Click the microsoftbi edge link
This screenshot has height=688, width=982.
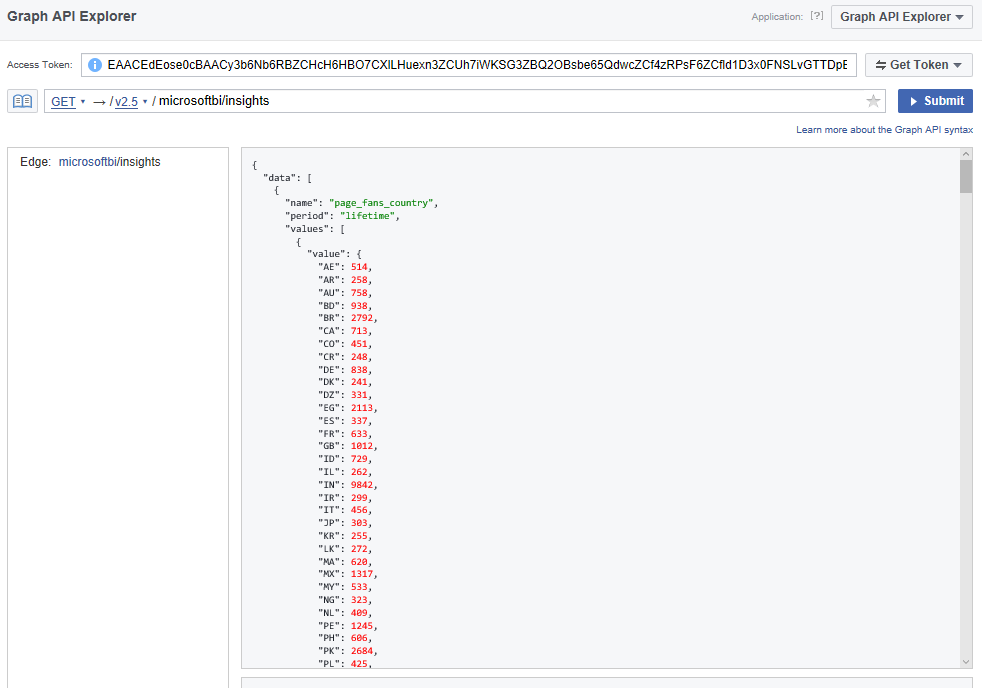point(88,162)
